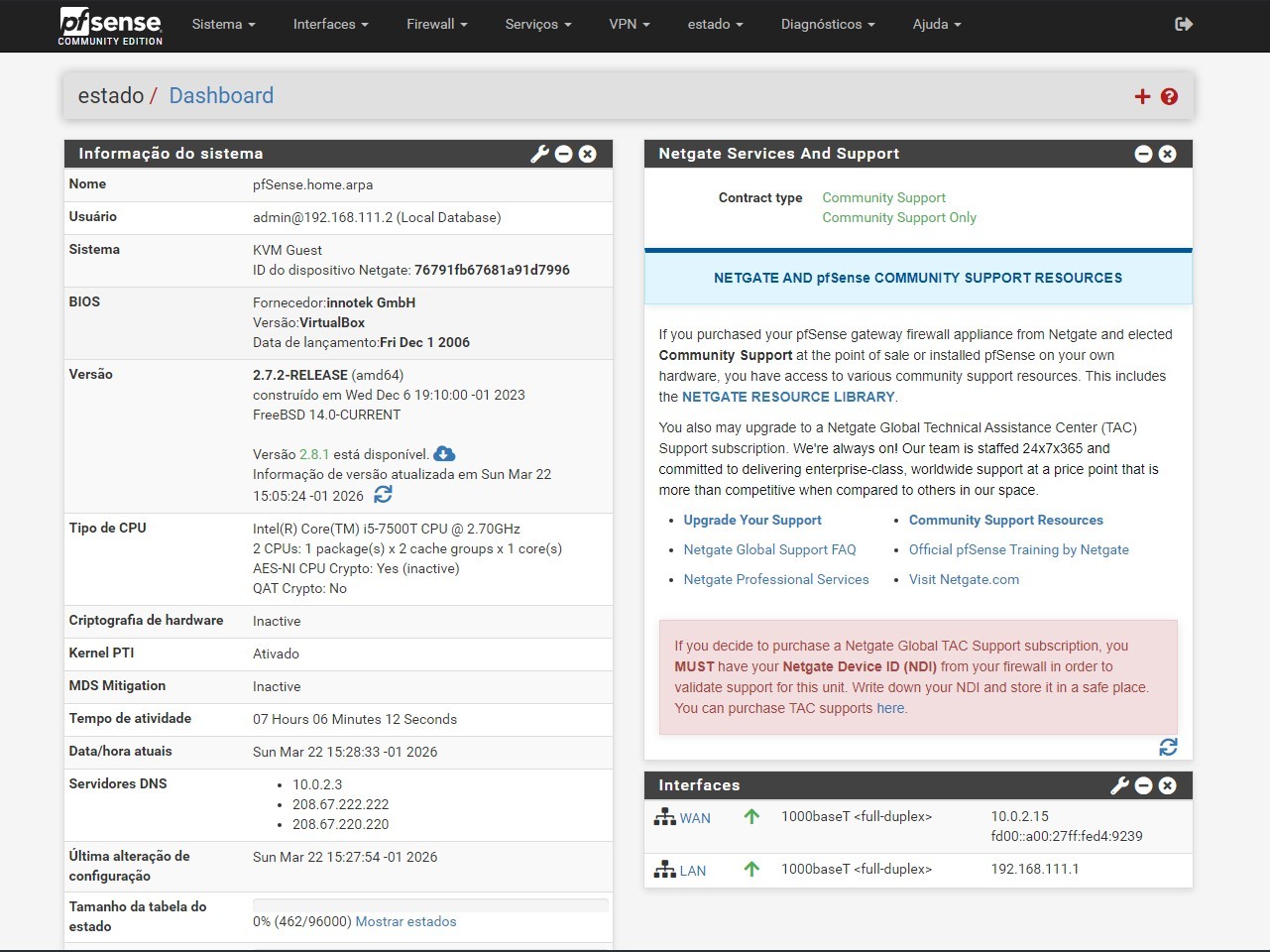Open the Firewall dropdown menu
Screen dimensions: 1270x952
pyautogui.click(x=436, y=24)
